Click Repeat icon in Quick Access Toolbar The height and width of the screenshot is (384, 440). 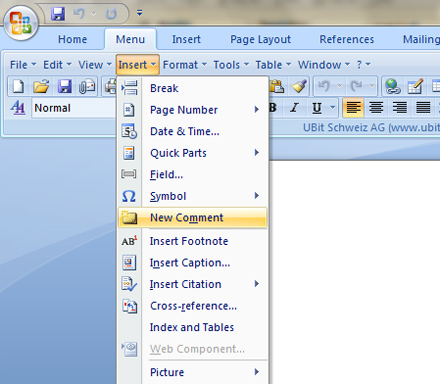pyautogui.click(x=111, y=14)
